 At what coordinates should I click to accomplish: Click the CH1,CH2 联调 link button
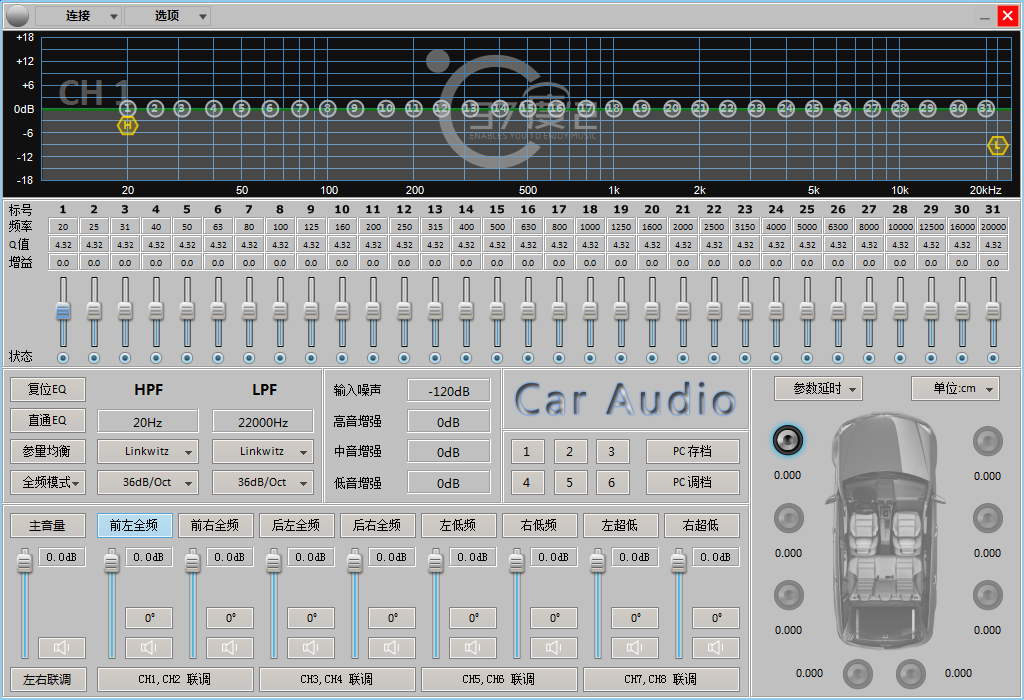tap(175, 679)
